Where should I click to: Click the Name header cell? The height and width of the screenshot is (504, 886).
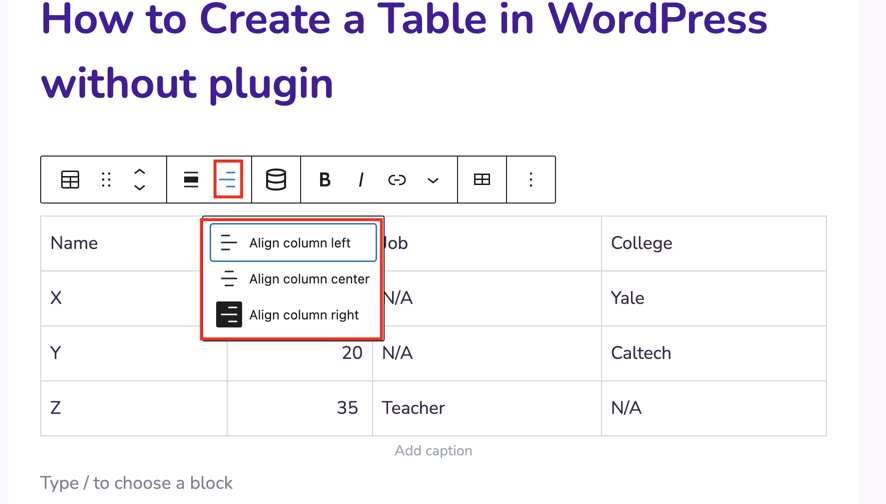pos(133,243)
